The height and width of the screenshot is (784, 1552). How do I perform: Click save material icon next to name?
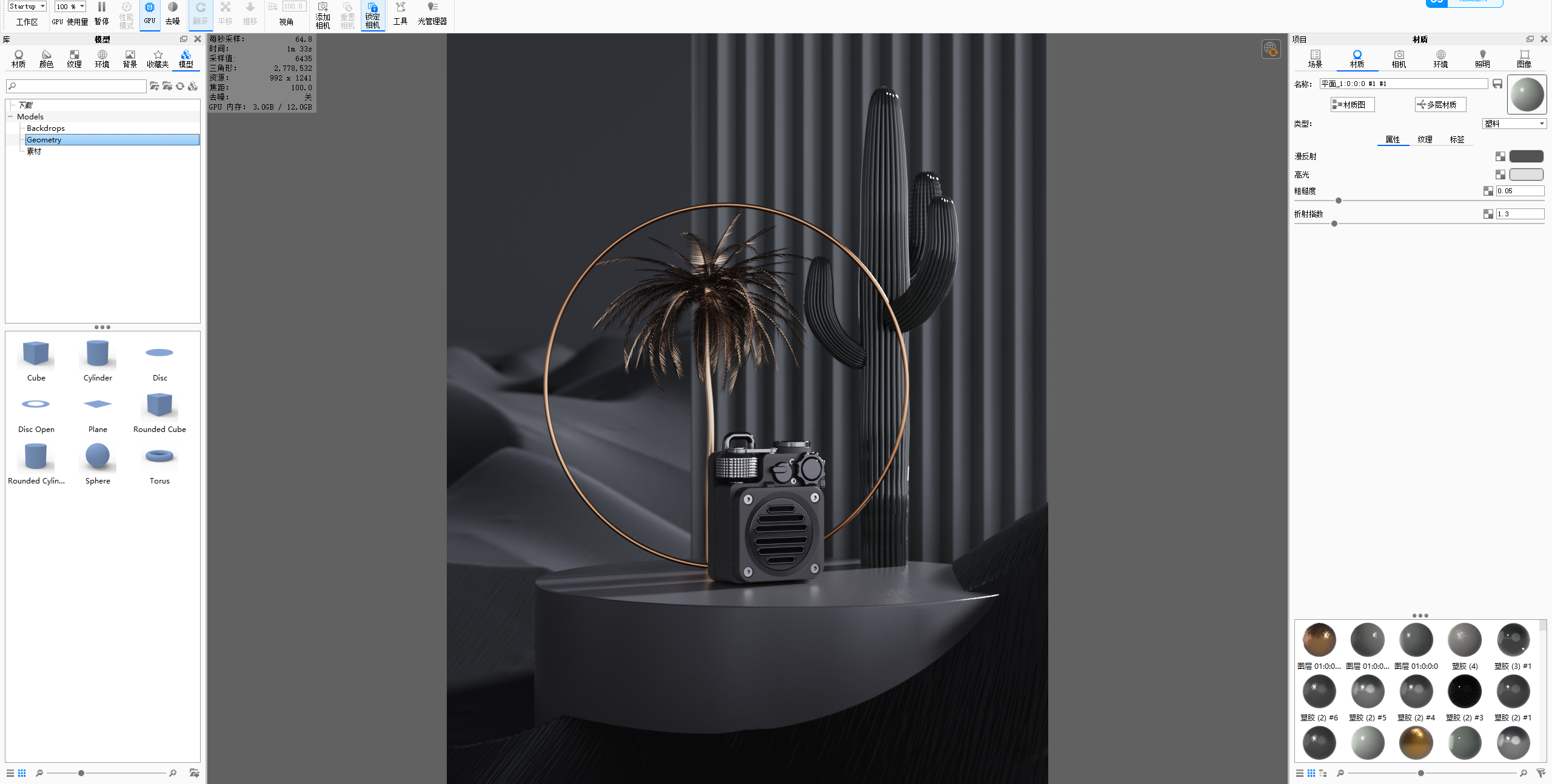click(x=1497, y=84)
